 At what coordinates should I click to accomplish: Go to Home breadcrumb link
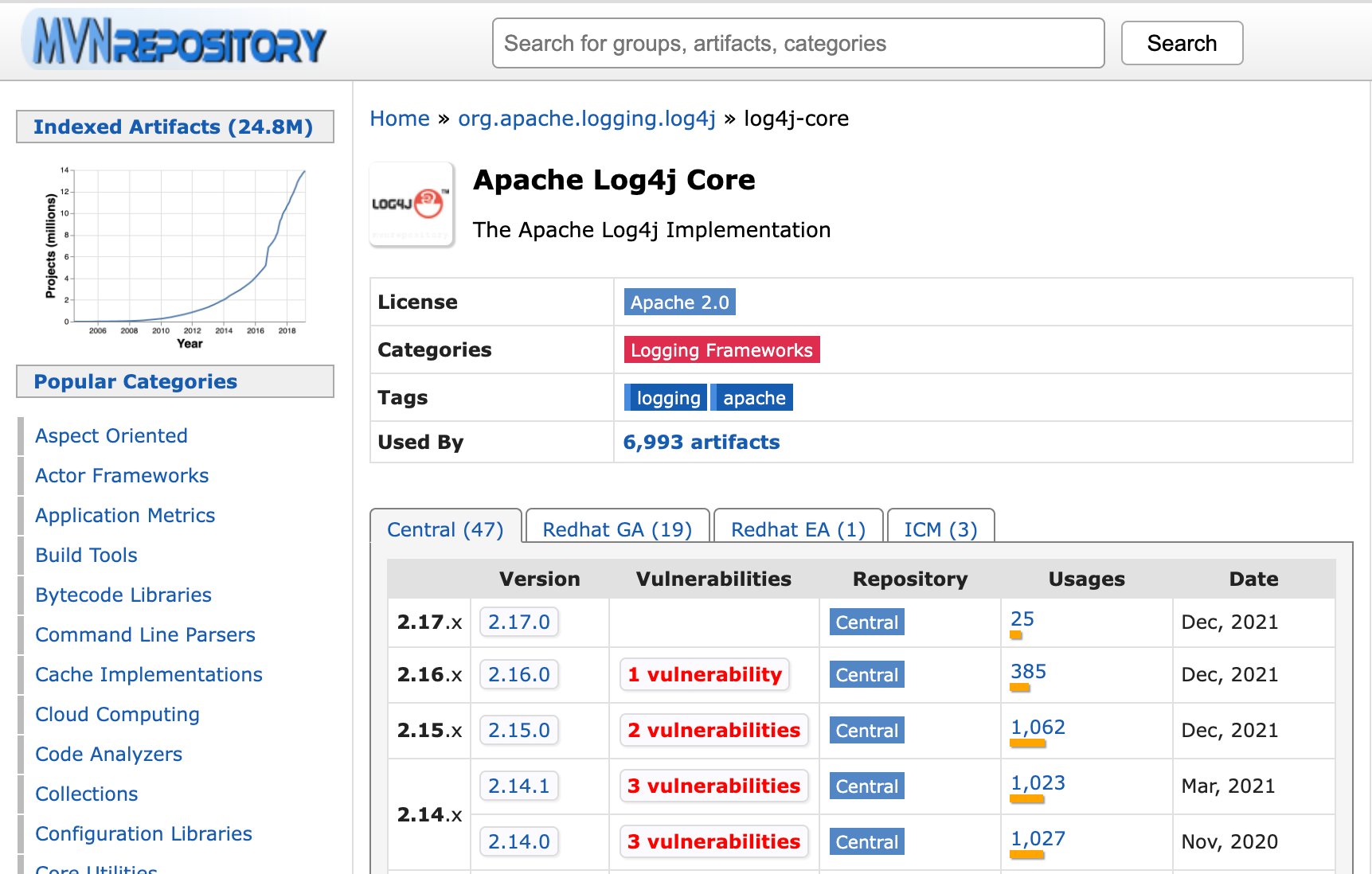click(400, 119)
